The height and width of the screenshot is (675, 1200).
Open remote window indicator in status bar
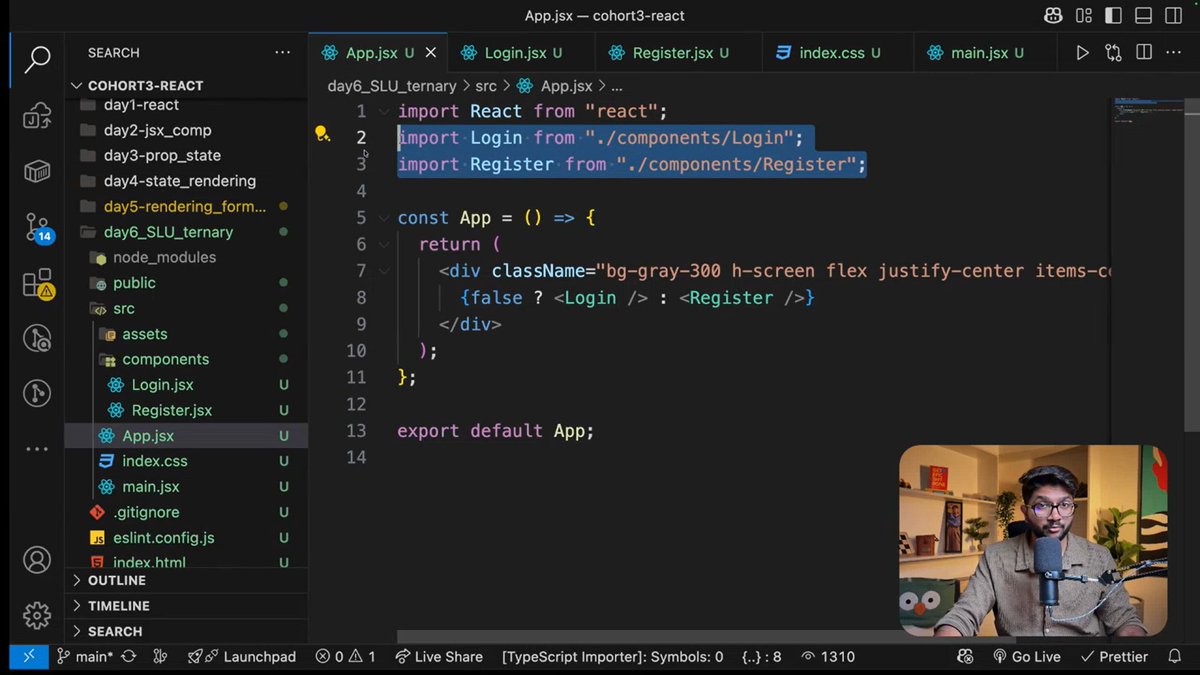pyautogui.click(x=28, y=657)
